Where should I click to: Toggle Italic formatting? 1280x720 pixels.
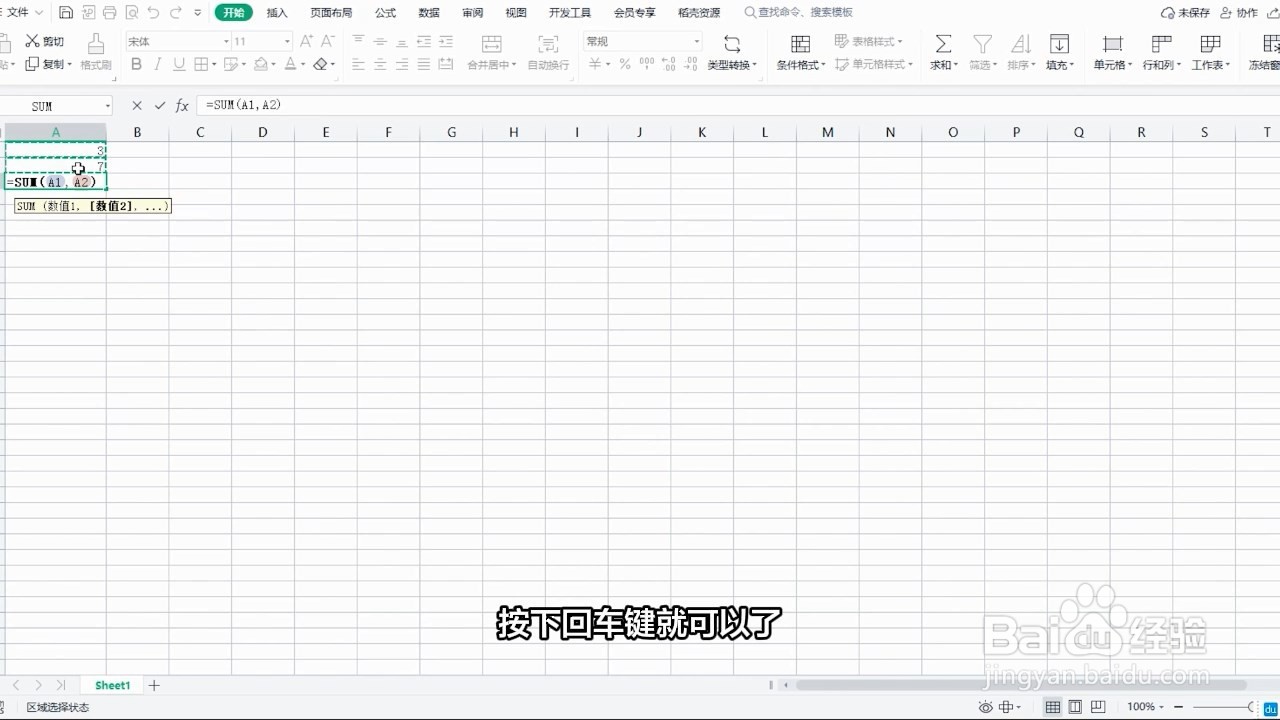tap(158, 64)
